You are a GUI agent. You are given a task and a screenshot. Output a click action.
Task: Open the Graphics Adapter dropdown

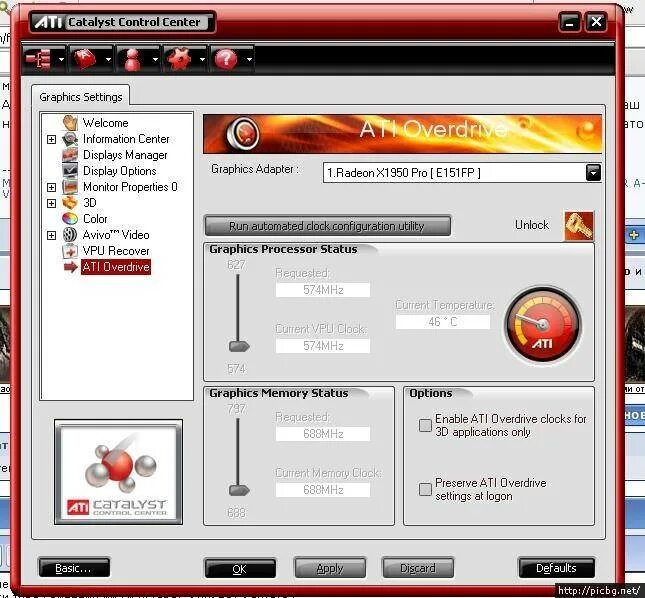(593, 173)
